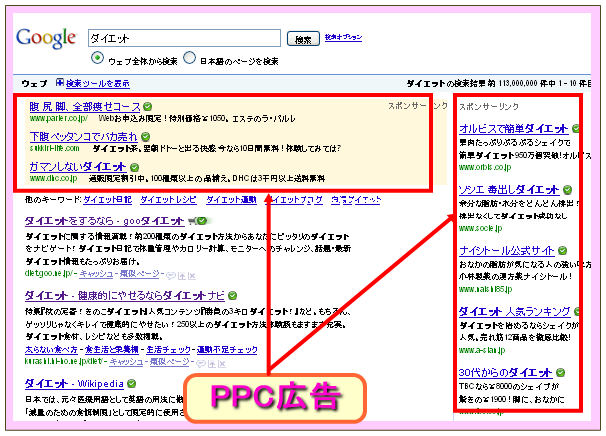
Task: Open the ウェブ tab label
Action: coord(34,83)
